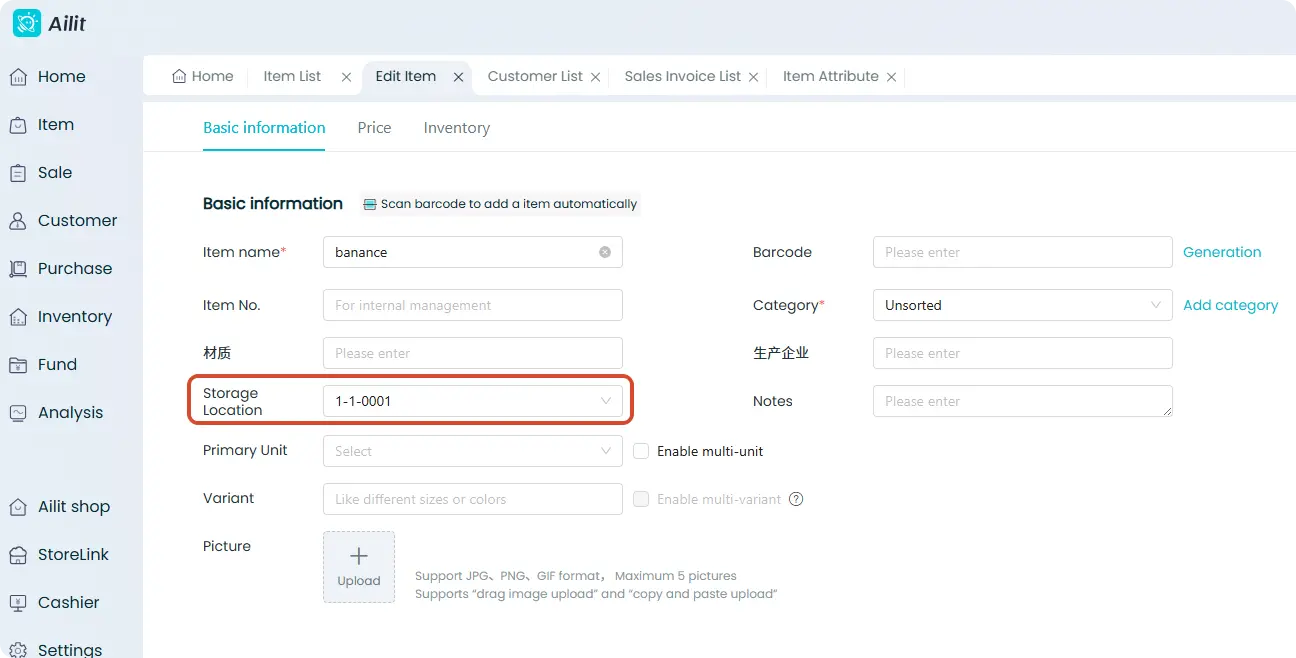Switch to the Home tab
The height and width of the screenshot is (658, 1296).
pos(203,76)
